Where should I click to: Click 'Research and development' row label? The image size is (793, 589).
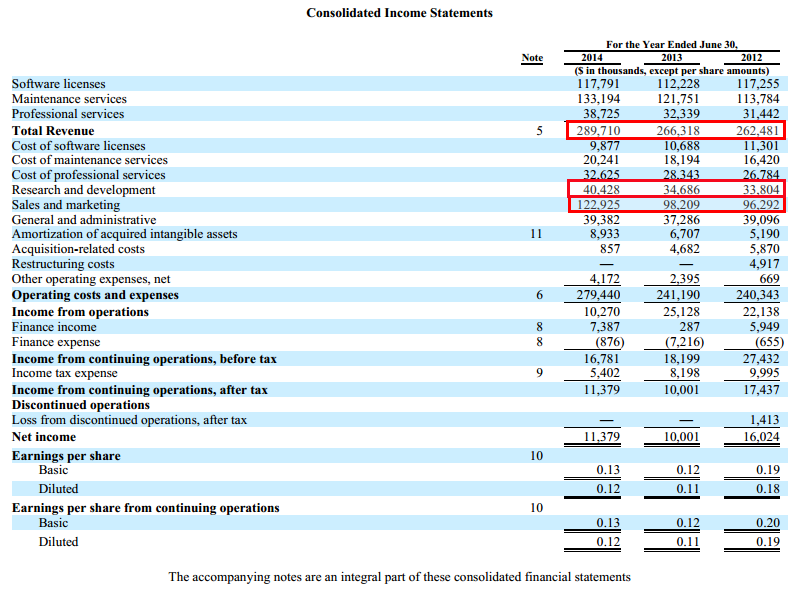point(83,190)
